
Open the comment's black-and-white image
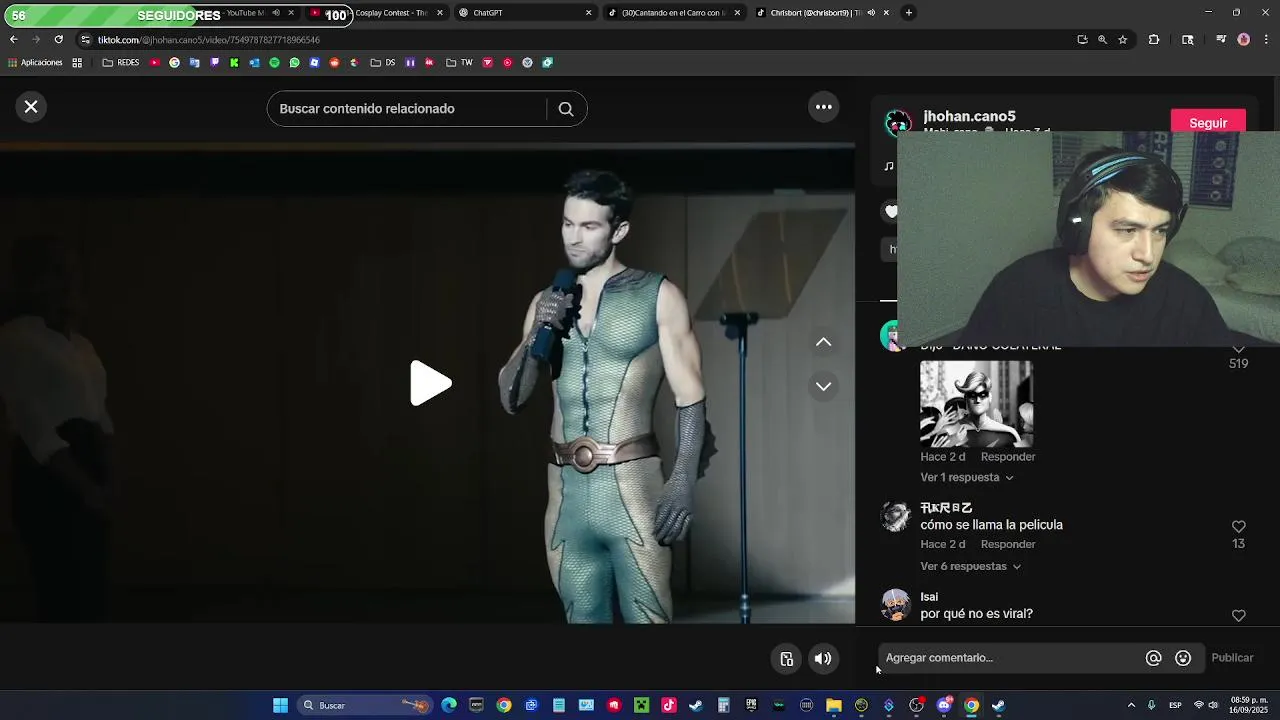pos(976,404)
